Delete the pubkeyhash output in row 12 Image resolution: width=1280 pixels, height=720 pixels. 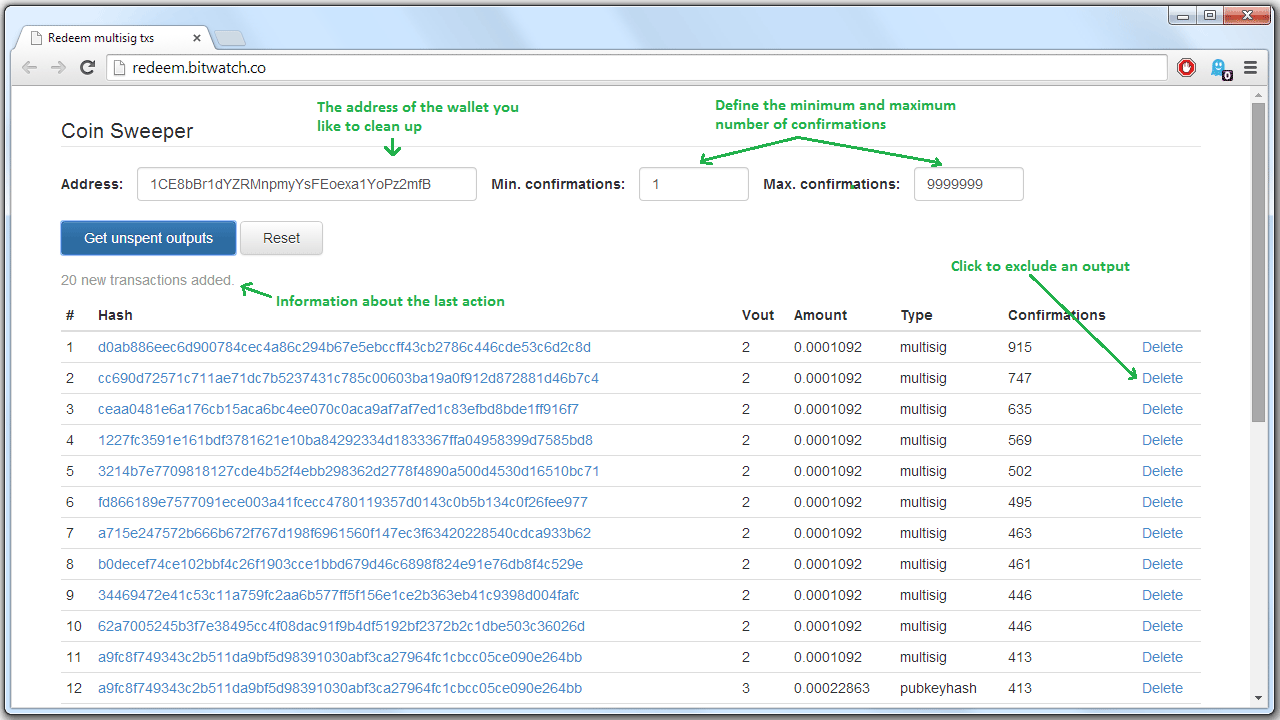1162,688
